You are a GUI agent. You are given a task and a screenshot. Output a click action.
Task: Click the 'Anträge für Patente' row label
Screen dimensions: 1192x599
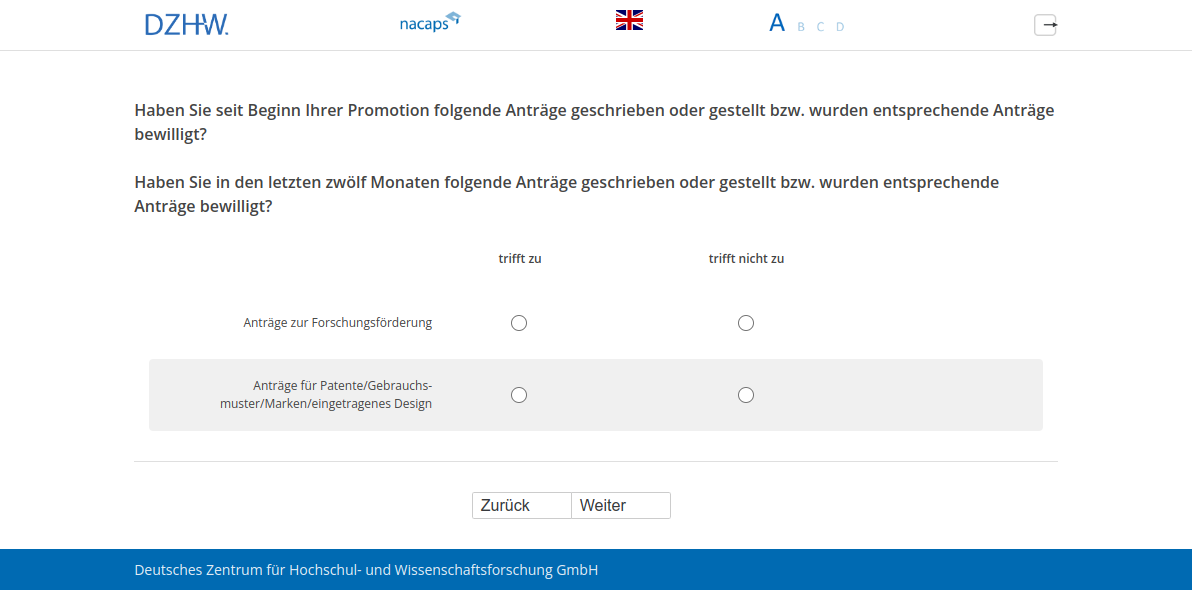pos(327,395)
